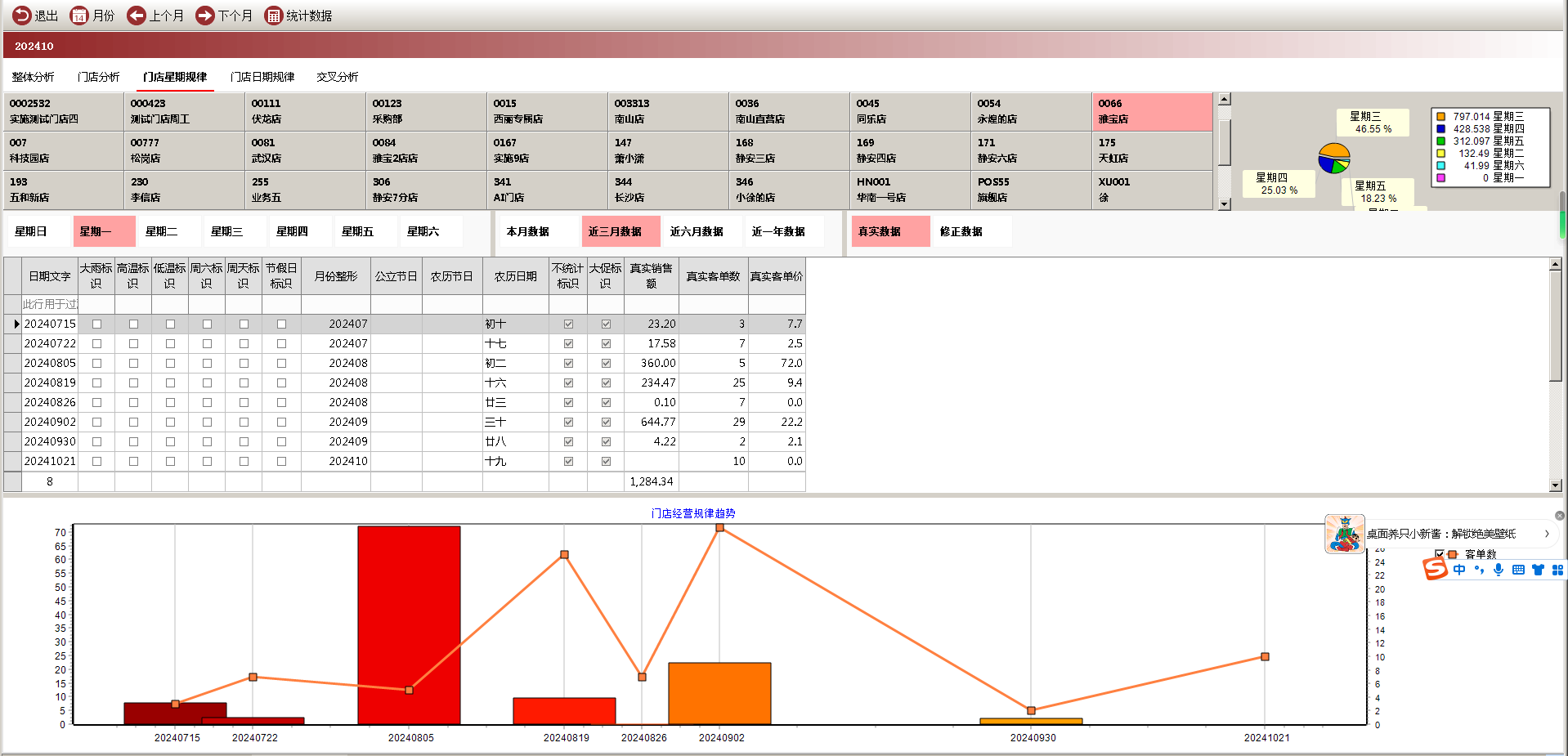This screenshot has width=1568, height=756.
Task: Click the 此行用于过滤 filter row date field
Action: (50, 304)
